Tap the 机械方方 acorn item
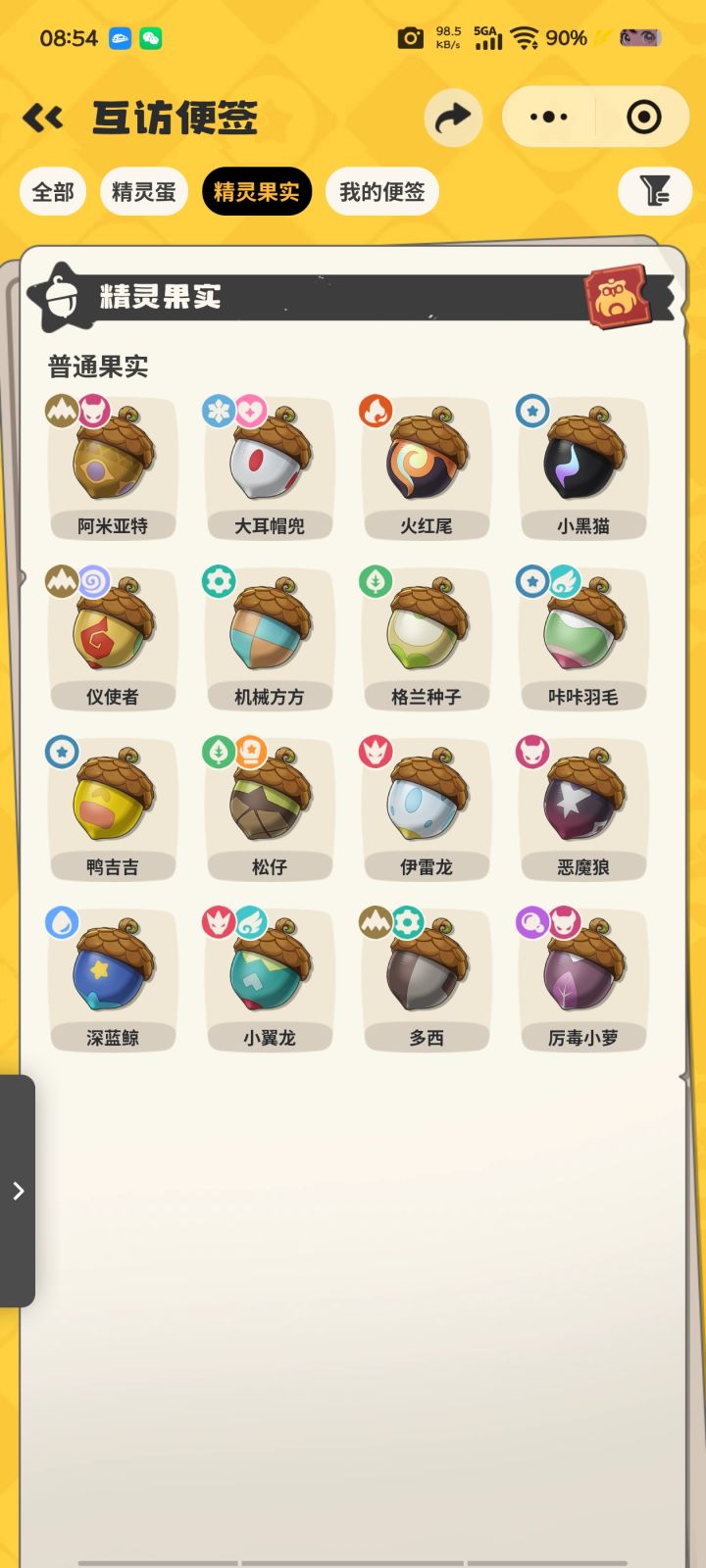 coord(270,639)
